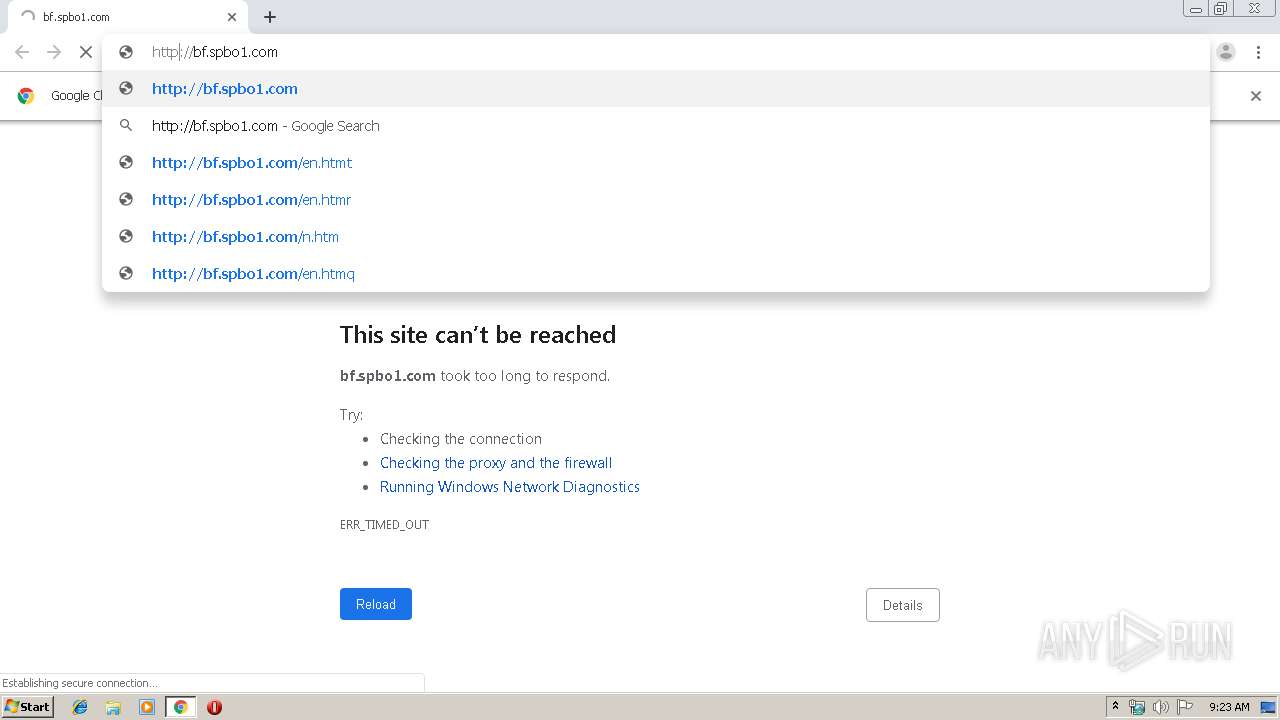Go forward with the forward arrow
Image resolution: width=1280 pixels, height=720 pixels.
point(54,52)
